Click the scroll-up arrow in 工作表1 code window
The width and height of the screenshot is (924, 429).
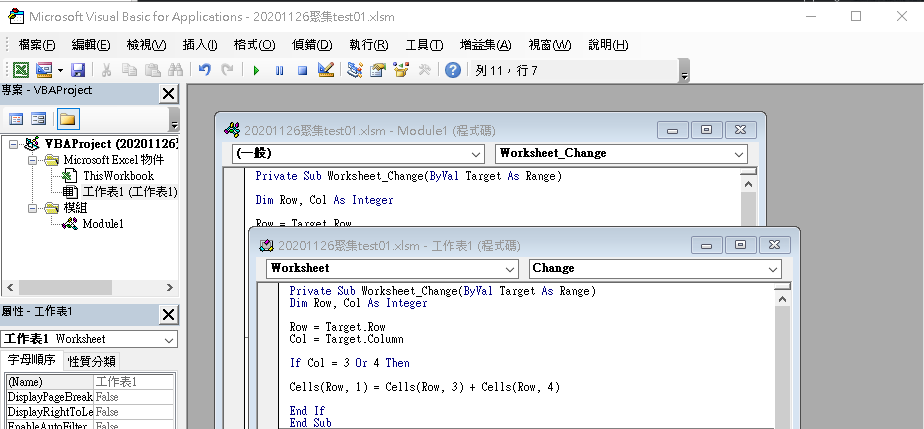(x=783, y=299)
